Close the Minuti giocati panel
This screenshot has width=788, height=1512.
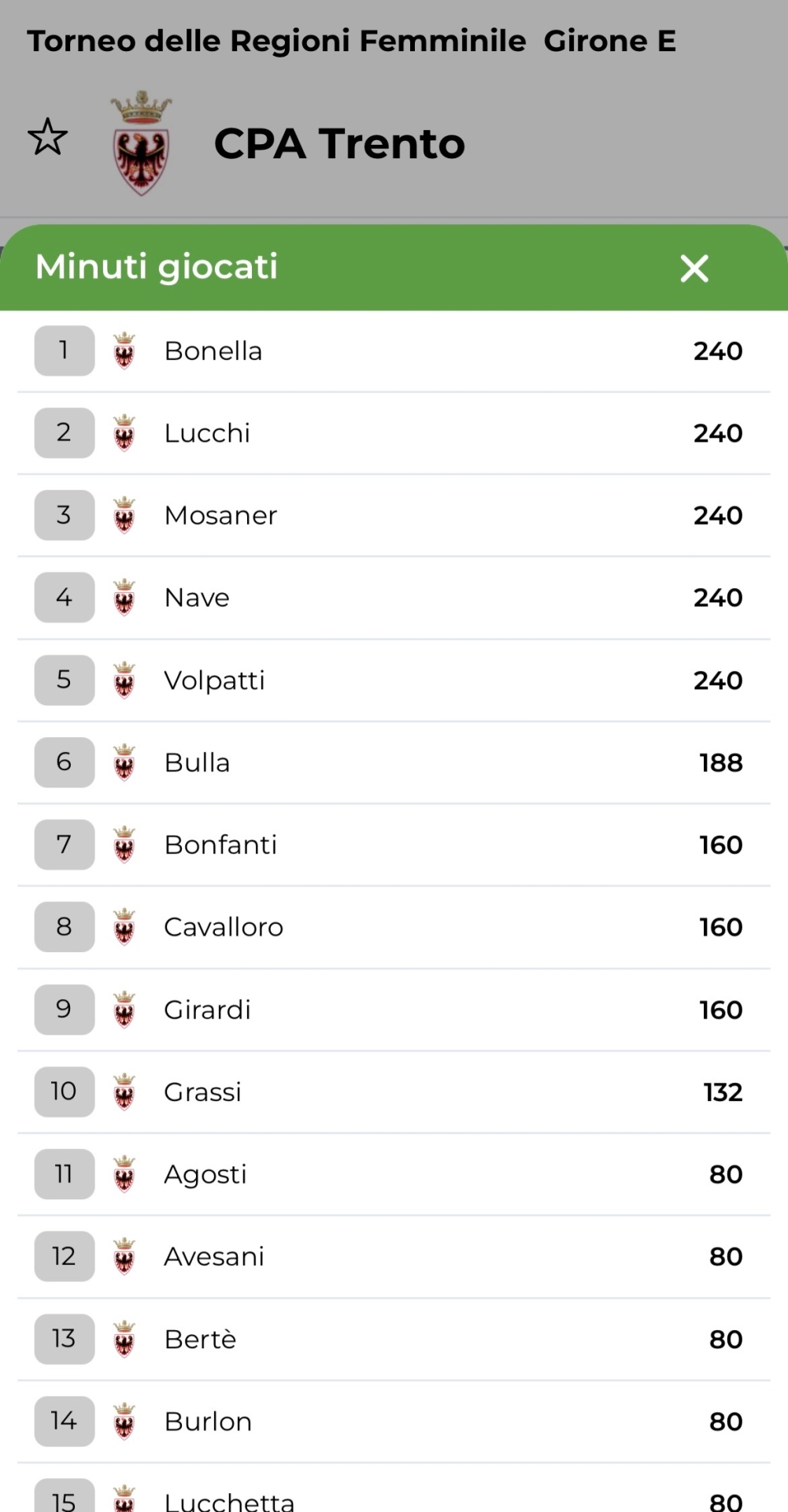coord(694,269)
